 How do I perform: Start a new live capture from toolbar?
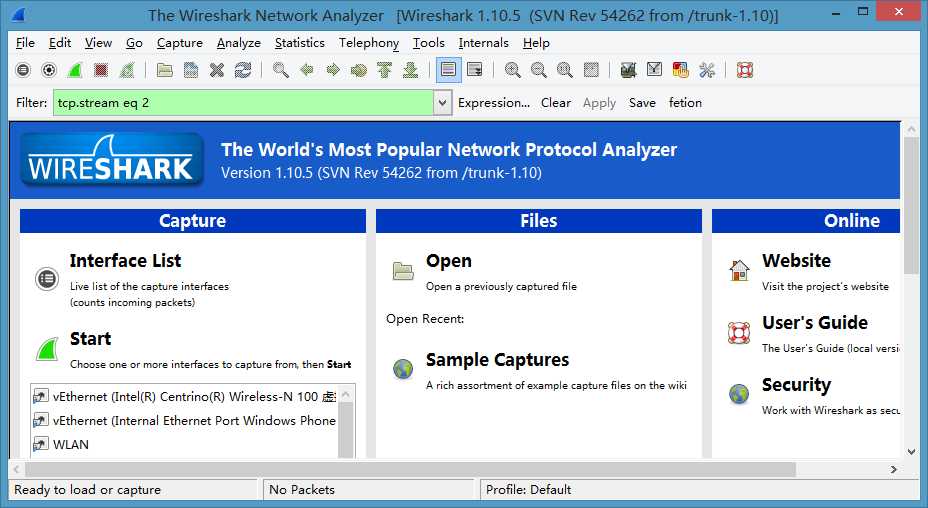[x=75, y=70]
